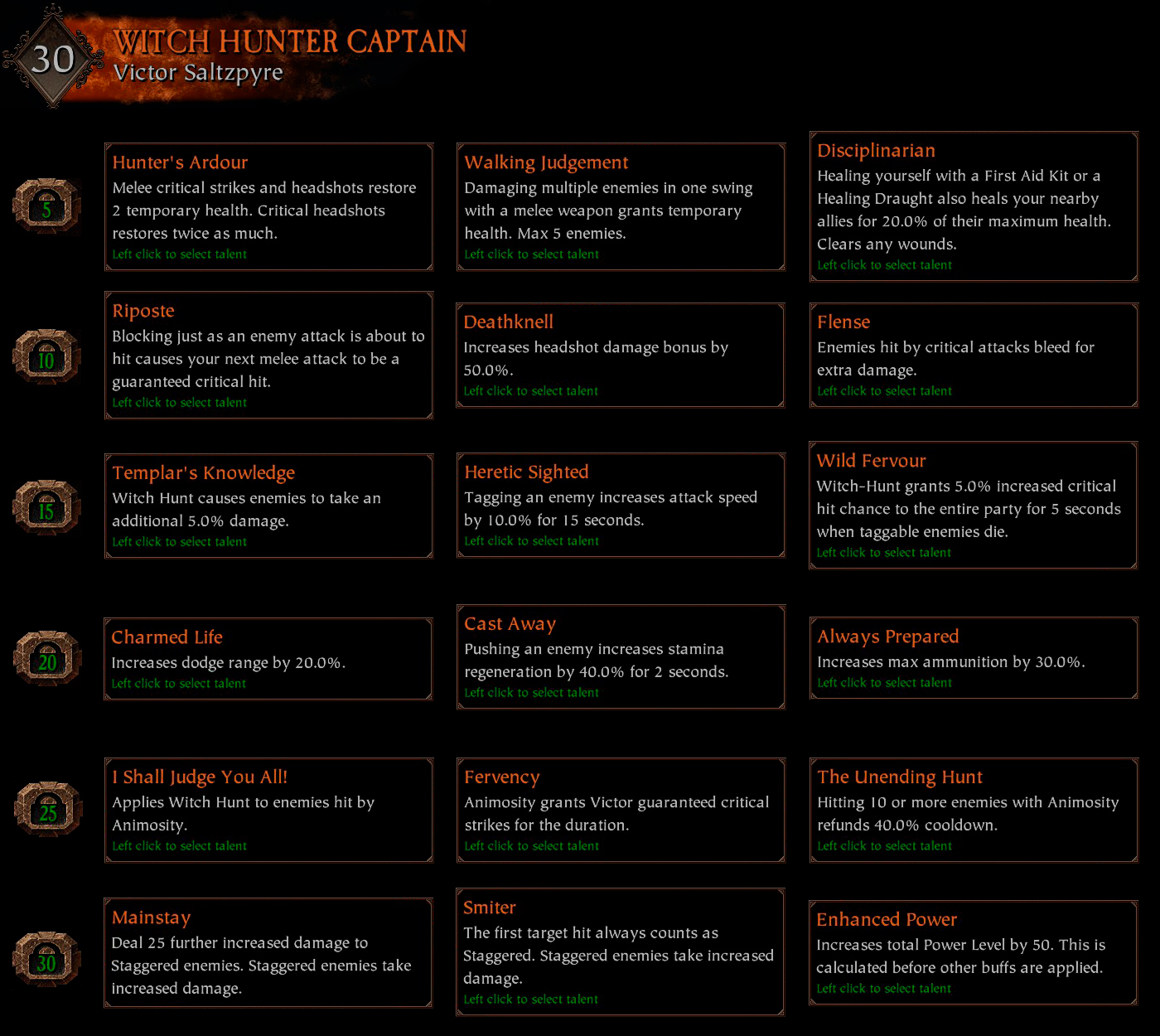The width and height of the screenshot is (1160, 1036).
Task: Click the level 5 talent tier badge
Action: pos(46,206)
